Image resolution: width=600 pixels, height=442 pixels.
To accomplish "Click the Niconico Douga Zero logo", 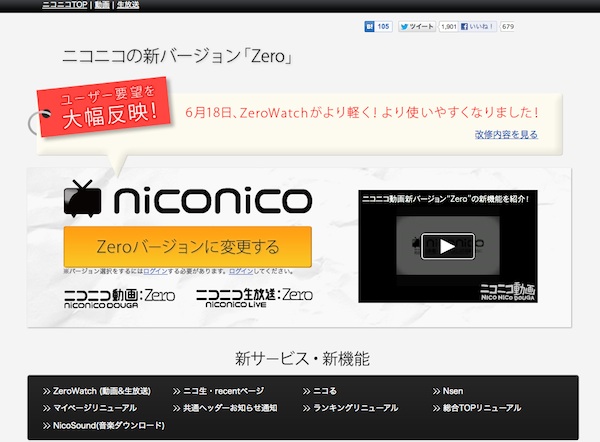I will tap(118, 297).
